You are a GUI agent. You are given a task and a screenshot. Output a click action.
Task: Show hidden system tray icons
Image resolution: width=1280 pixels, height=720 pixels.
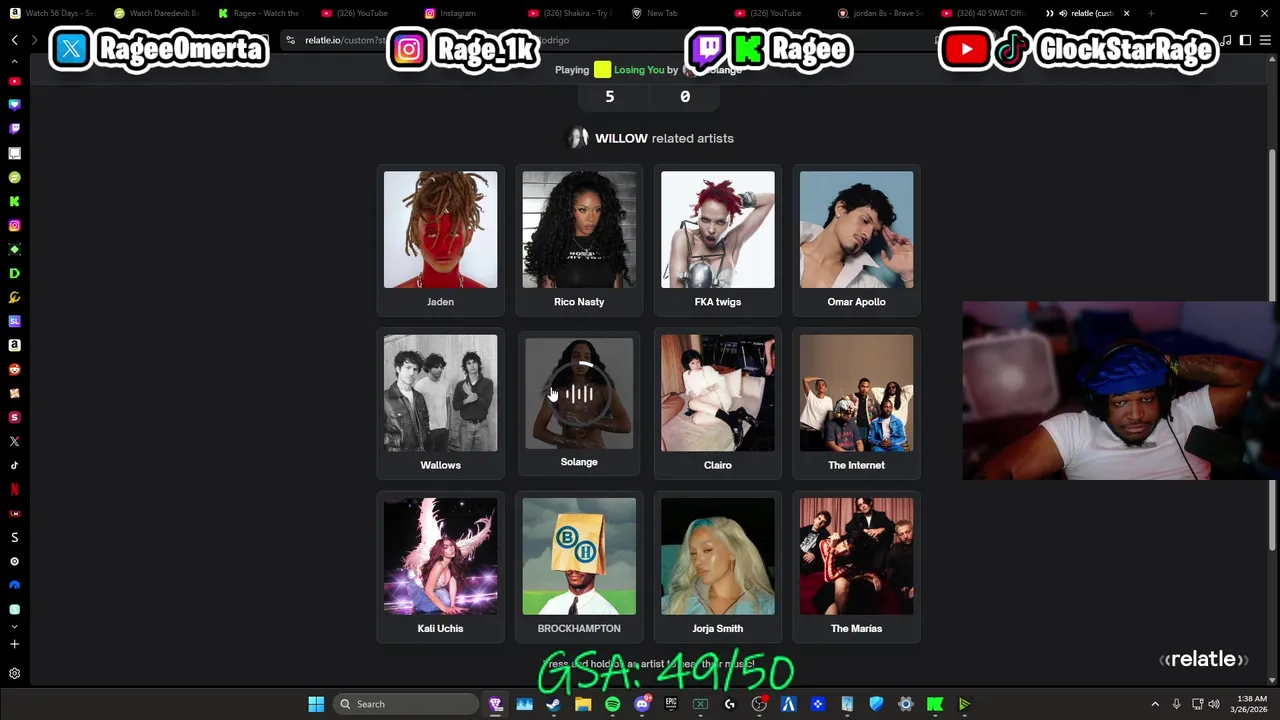(x=1155, y=704)
